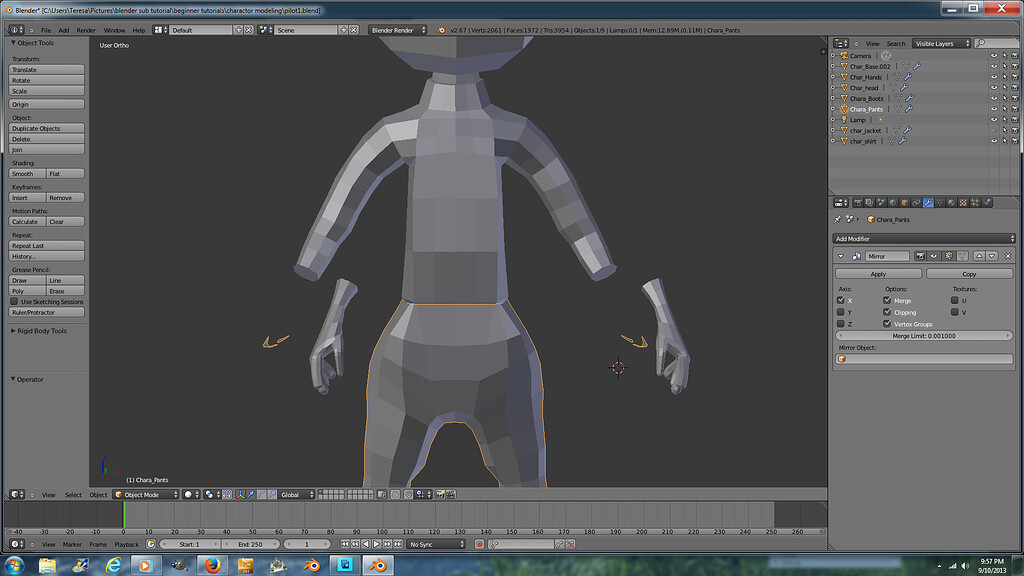This screenshot has width=1024, height=576.
Task: Open the Global orientation dropdown
Action: coord(297,494)
